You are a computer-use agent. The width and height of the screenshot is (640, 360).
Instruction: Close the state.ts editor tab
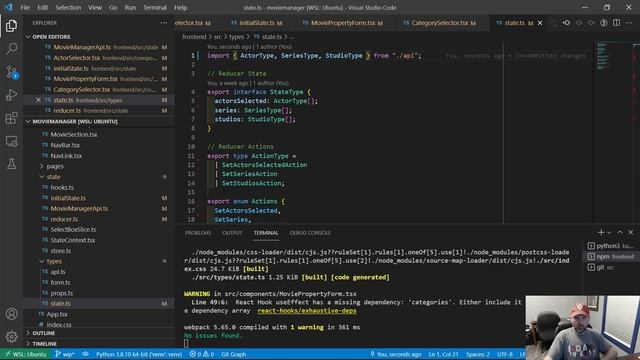(x=540, y=23)
